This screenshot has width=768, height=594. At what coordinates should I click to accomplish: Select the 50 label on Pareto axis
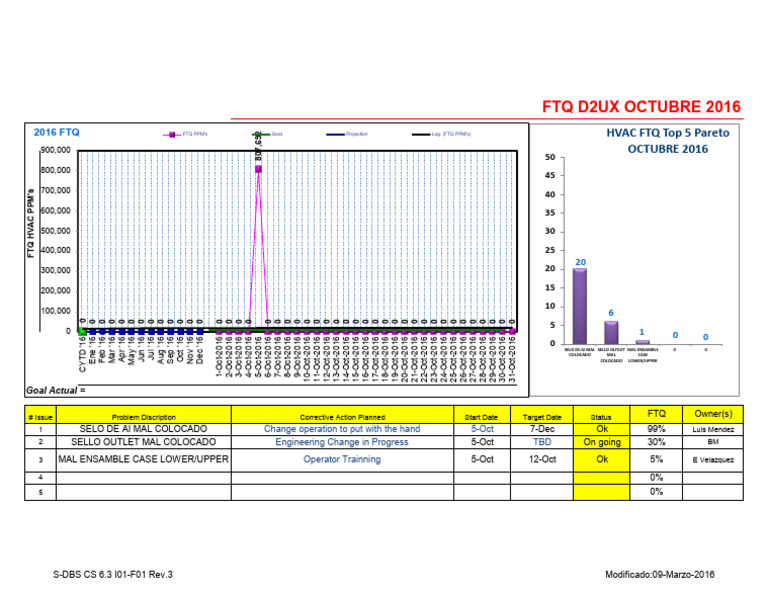tap(550, 157)
